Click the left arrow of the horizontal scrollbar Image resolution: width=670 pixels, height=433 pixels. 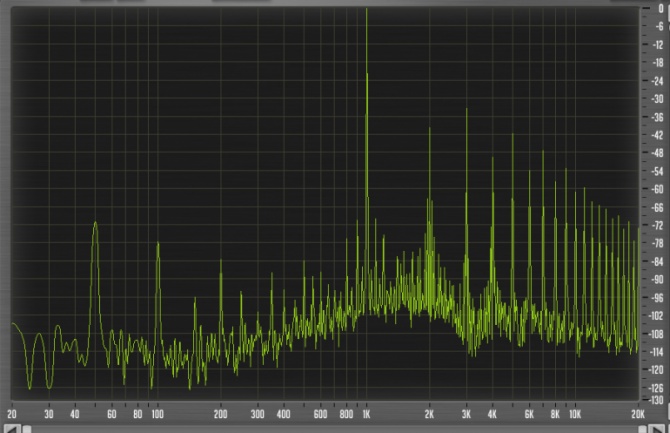click(x=12, y=428)
